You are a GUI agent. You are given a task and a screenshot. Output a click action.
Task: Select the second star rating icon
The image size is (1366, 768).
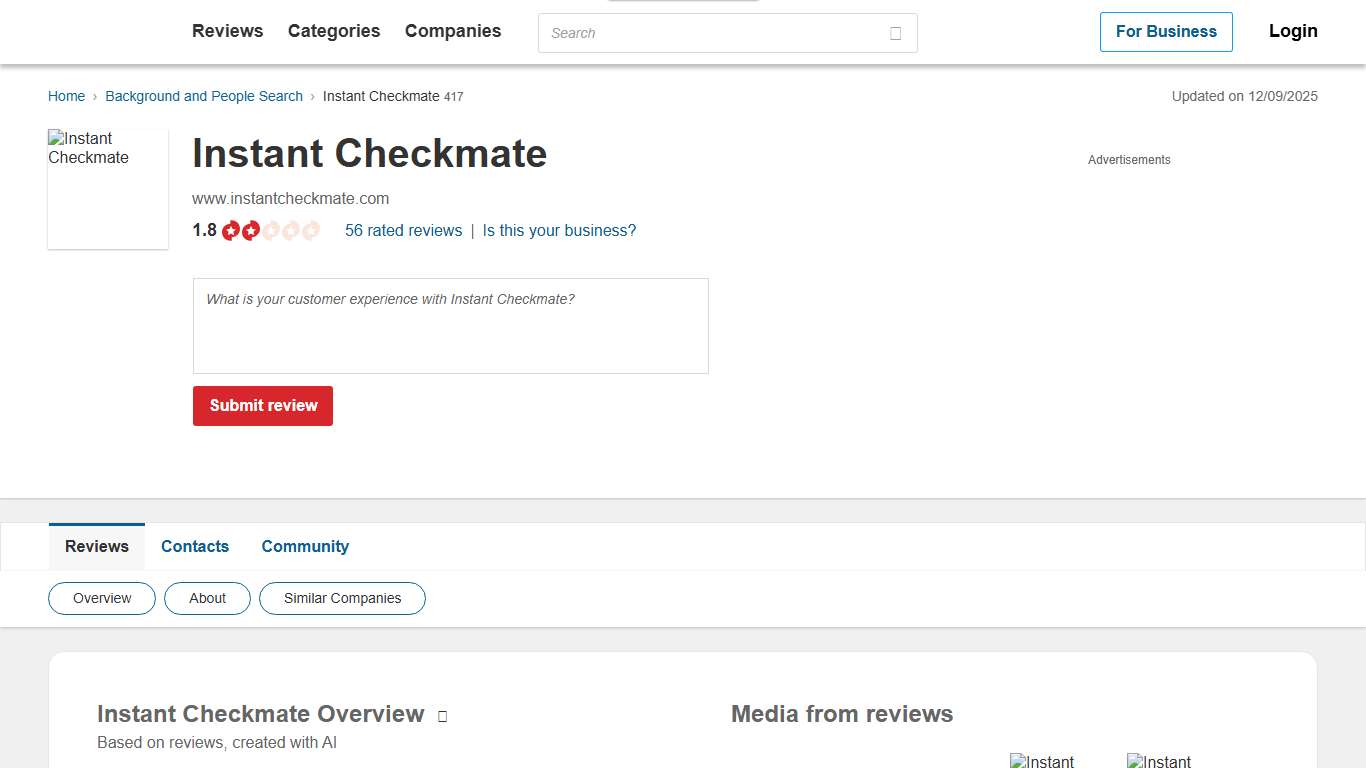click(x=251, y=230)
